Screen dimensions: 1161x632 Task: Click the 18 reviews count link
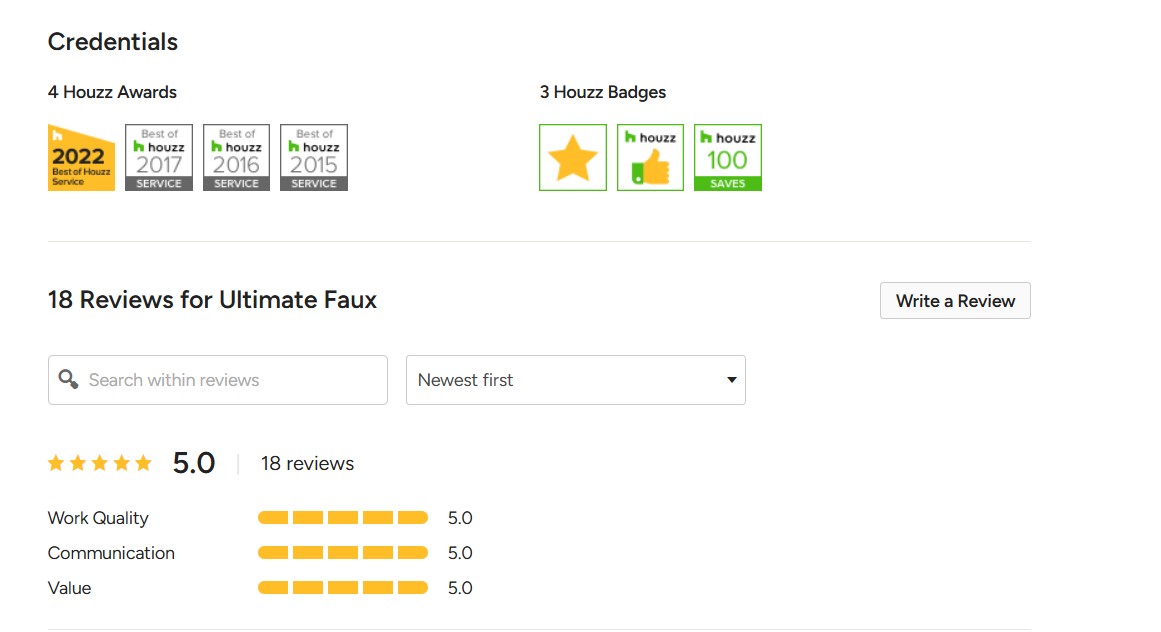(x=307, y=463)
